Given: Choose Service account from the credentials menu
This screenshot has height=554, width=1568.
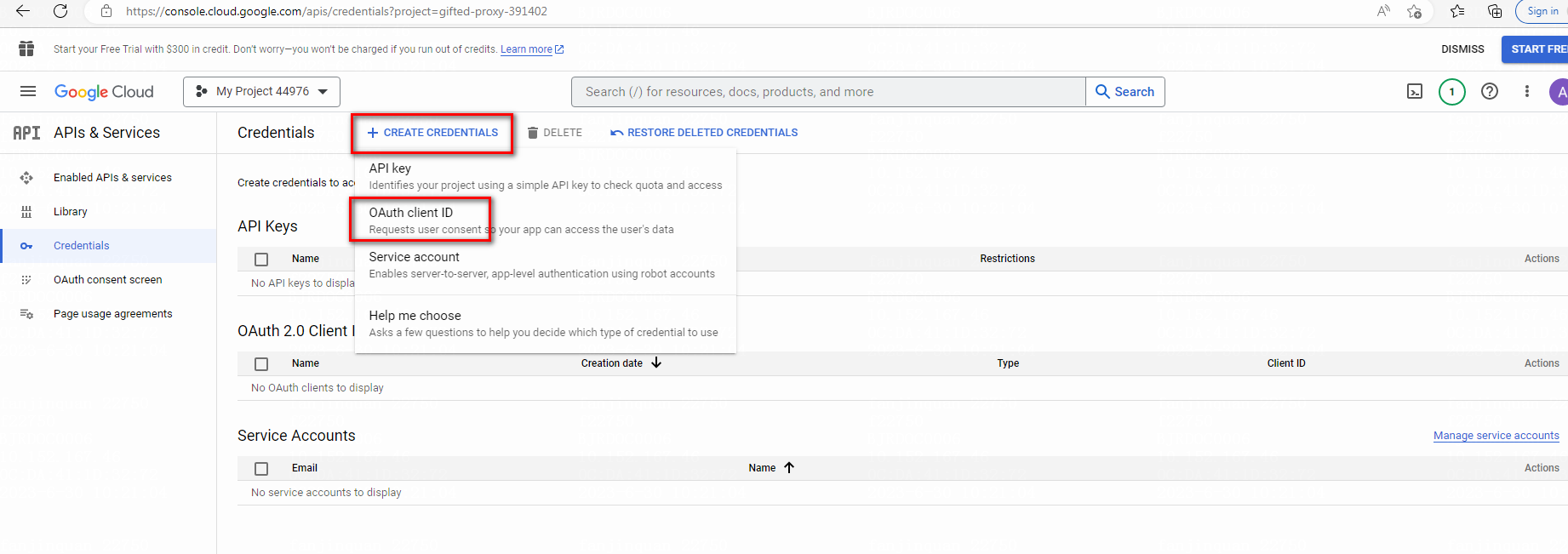Looking at the screenshot, I should pos(545,265).
